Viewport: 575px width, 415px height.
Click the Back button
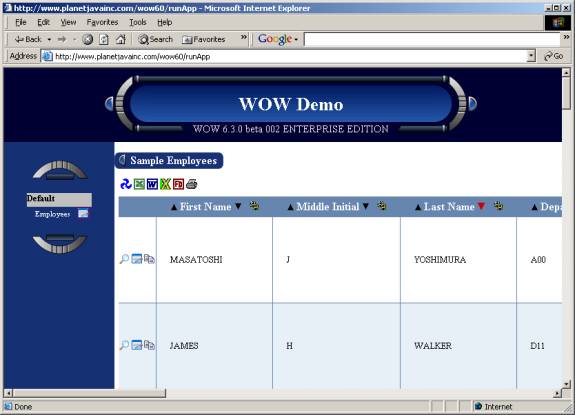coord(28,39)
